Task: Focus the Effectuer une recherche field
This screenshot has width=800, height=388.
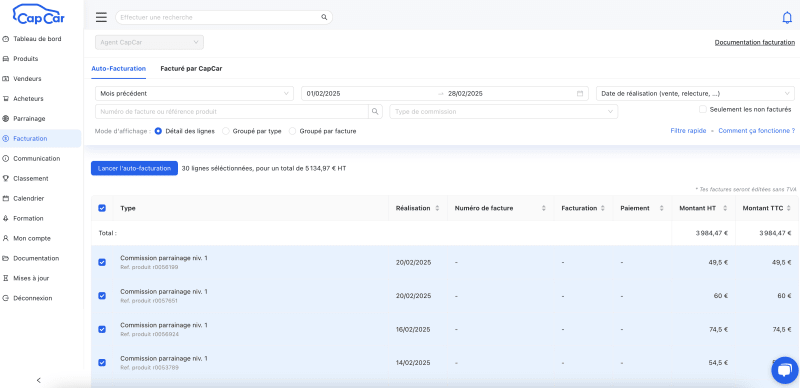Action: click(219, 17)
